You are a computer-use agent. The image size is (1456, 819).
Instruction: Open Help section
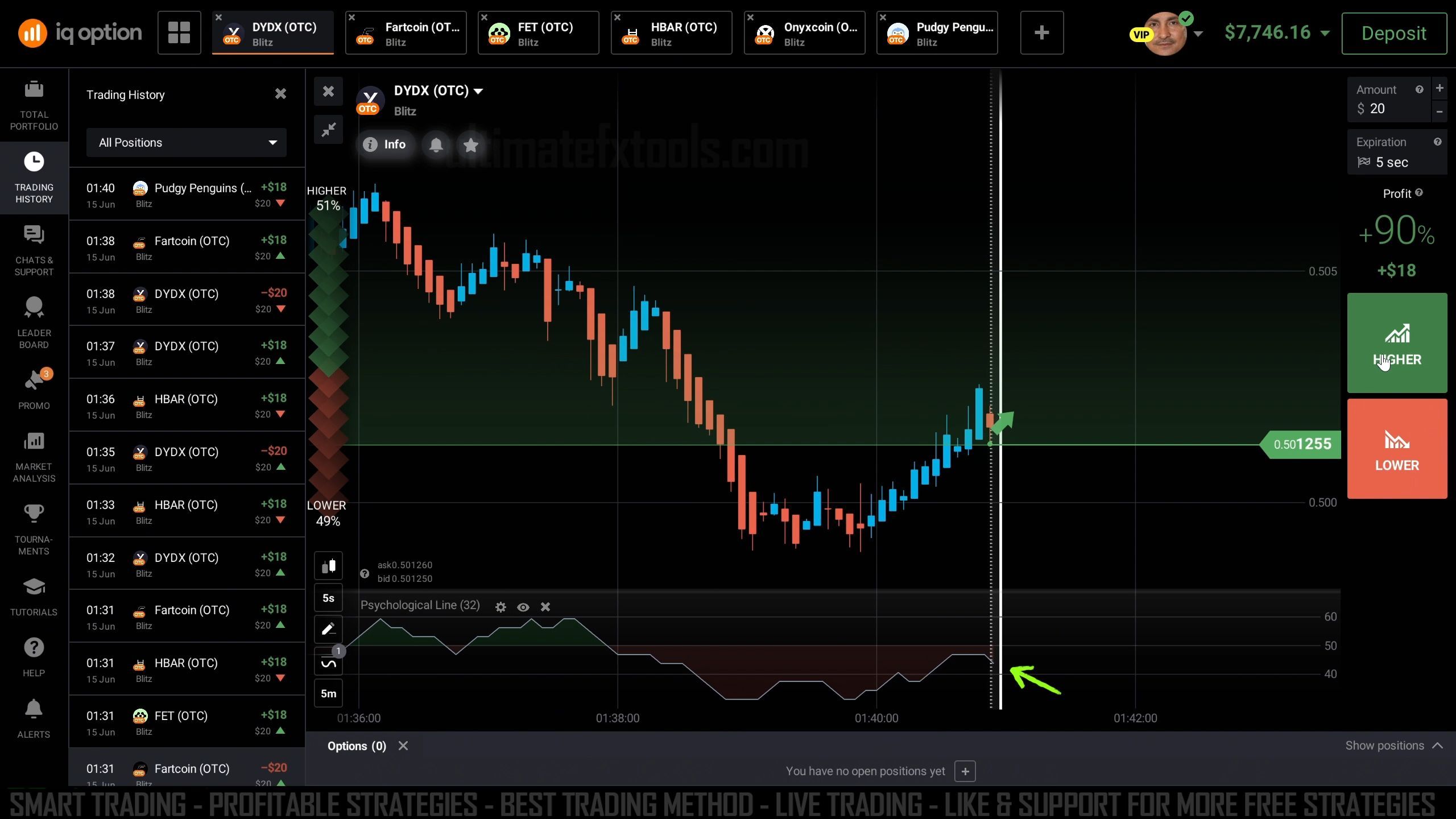(34, 657)
